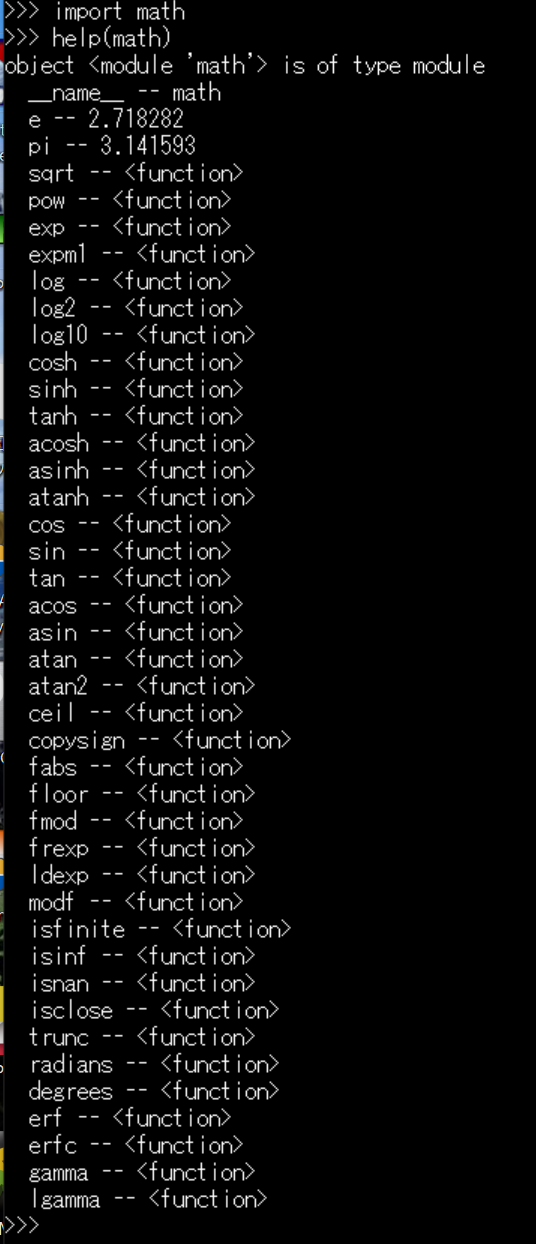The height and width of the screenshot is (1244, 536).
Task: Select the 'isclose' function line
Action: pos(154,1011)
